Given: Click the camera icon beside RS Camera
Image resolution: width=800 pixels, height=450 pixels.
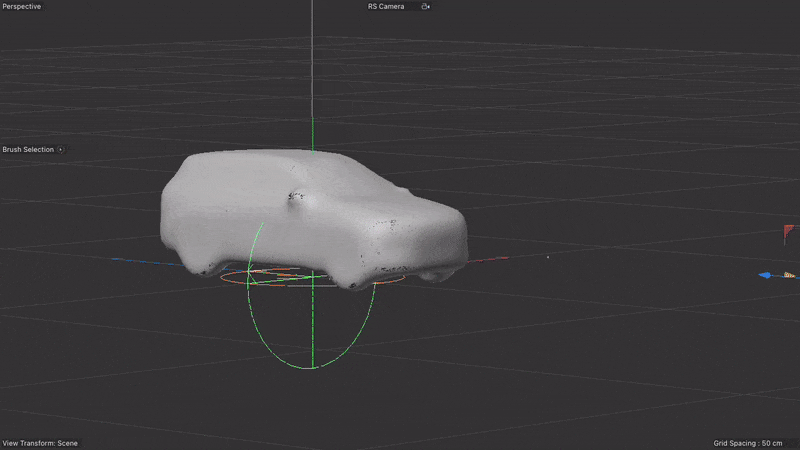Looking at the screenshot, I should [426, 7].
